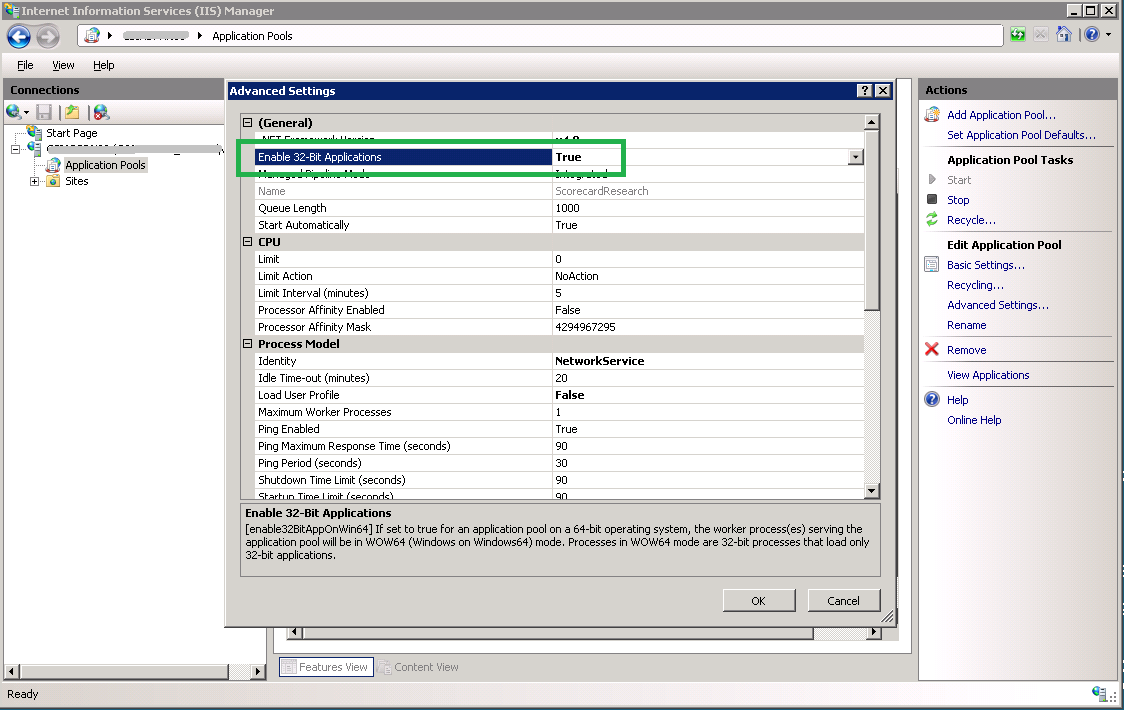This screenshot has height=710, width=1124.
Task: Open Advanced Settings link in Actions
Action: pyautogui.click(x=997, y=305)
